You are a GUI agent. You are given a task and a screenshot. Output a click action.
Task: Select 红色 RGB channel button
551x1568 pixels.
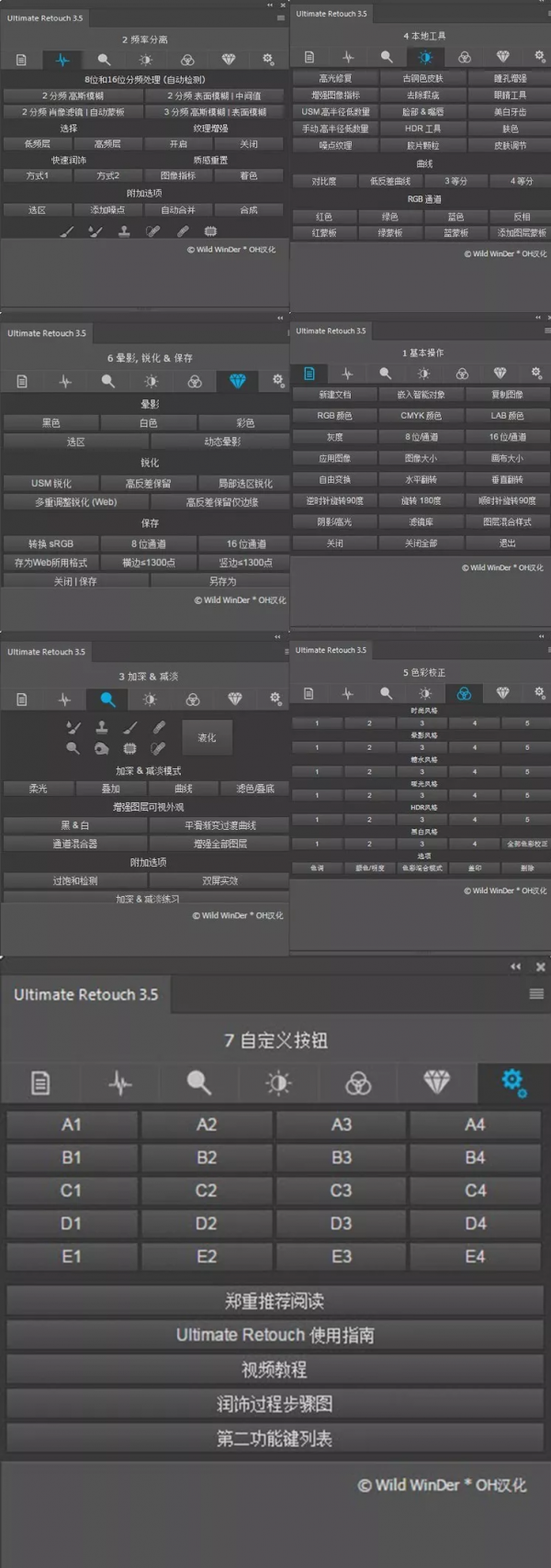coord(324,218)
